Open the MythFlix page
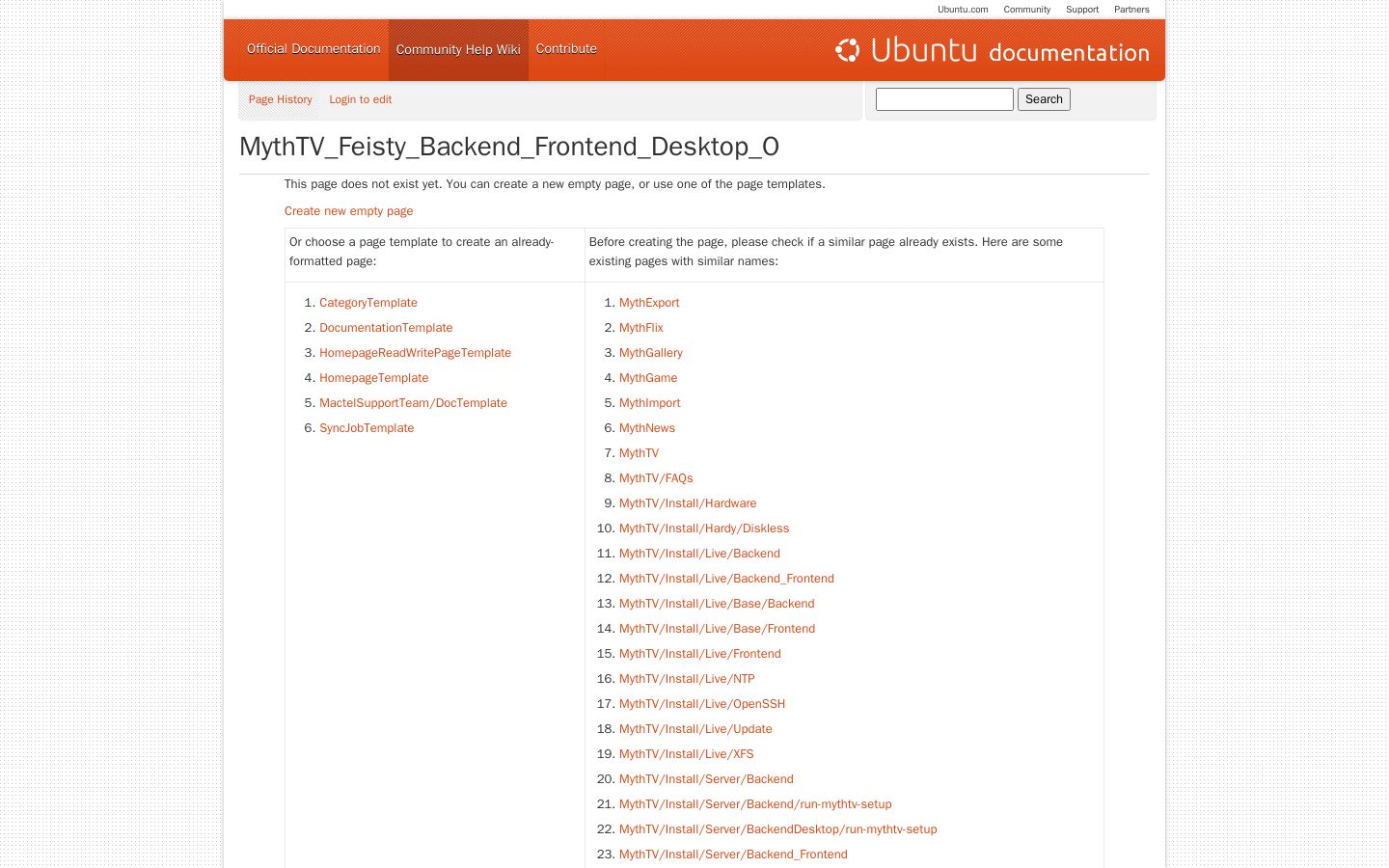Viewport: 1389px width, 868px height. click(641, 328)
